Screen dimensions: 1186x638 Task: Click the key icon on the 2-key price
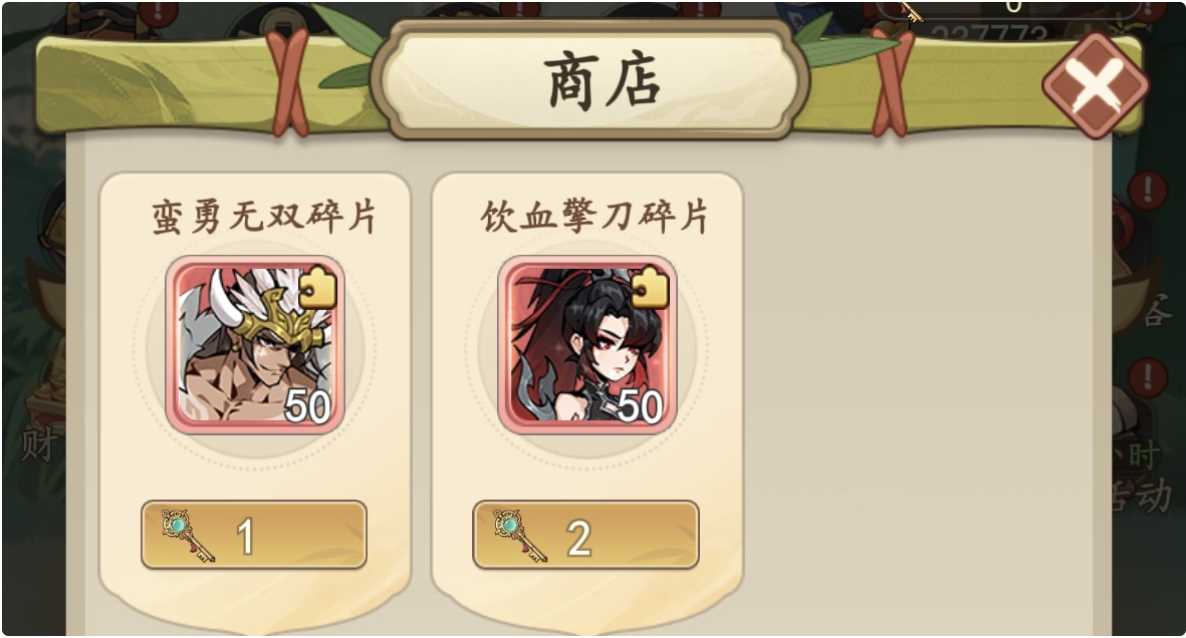pos(520,535)
